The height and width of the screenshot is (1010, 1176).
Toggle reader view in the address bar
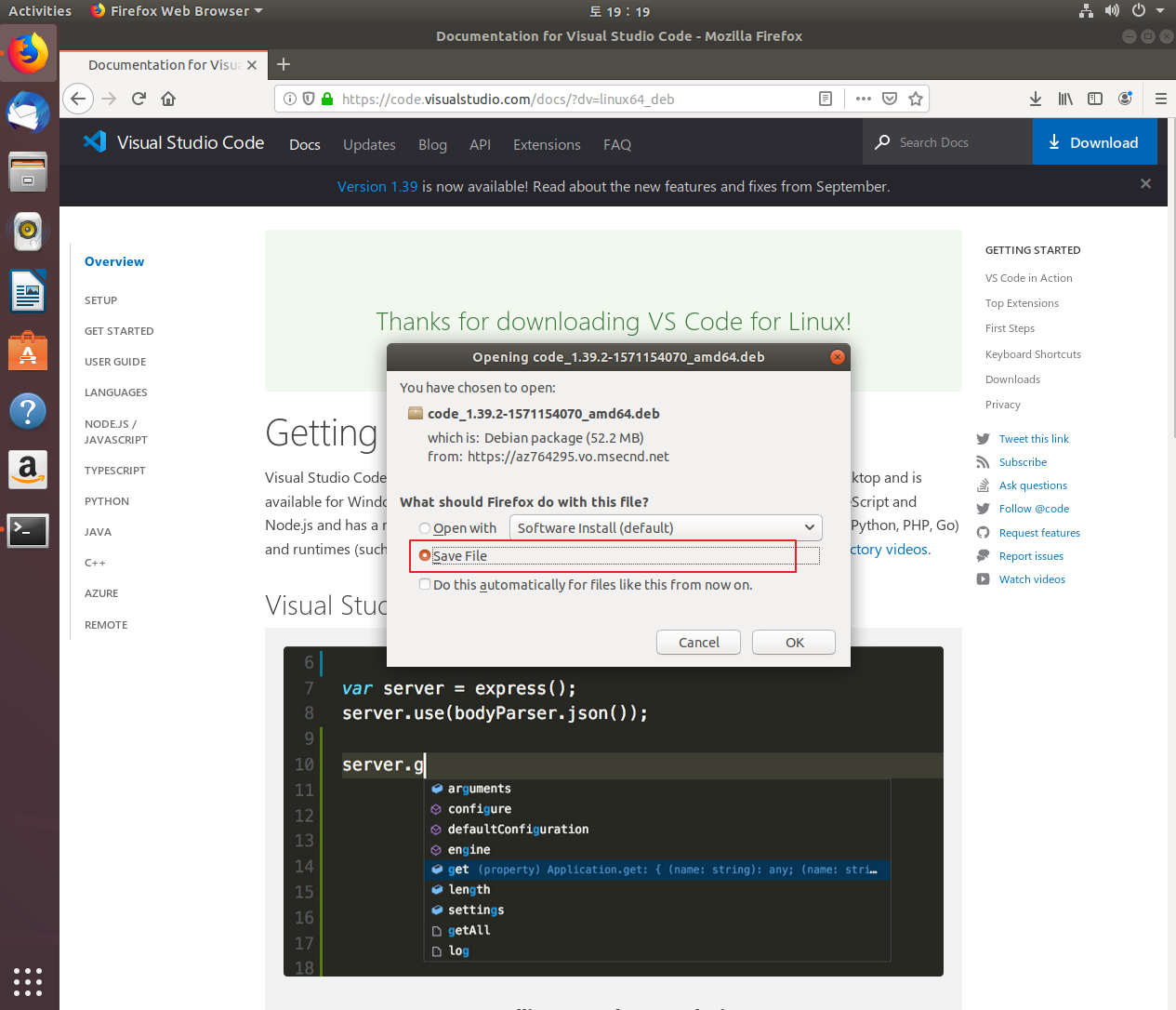825,99
